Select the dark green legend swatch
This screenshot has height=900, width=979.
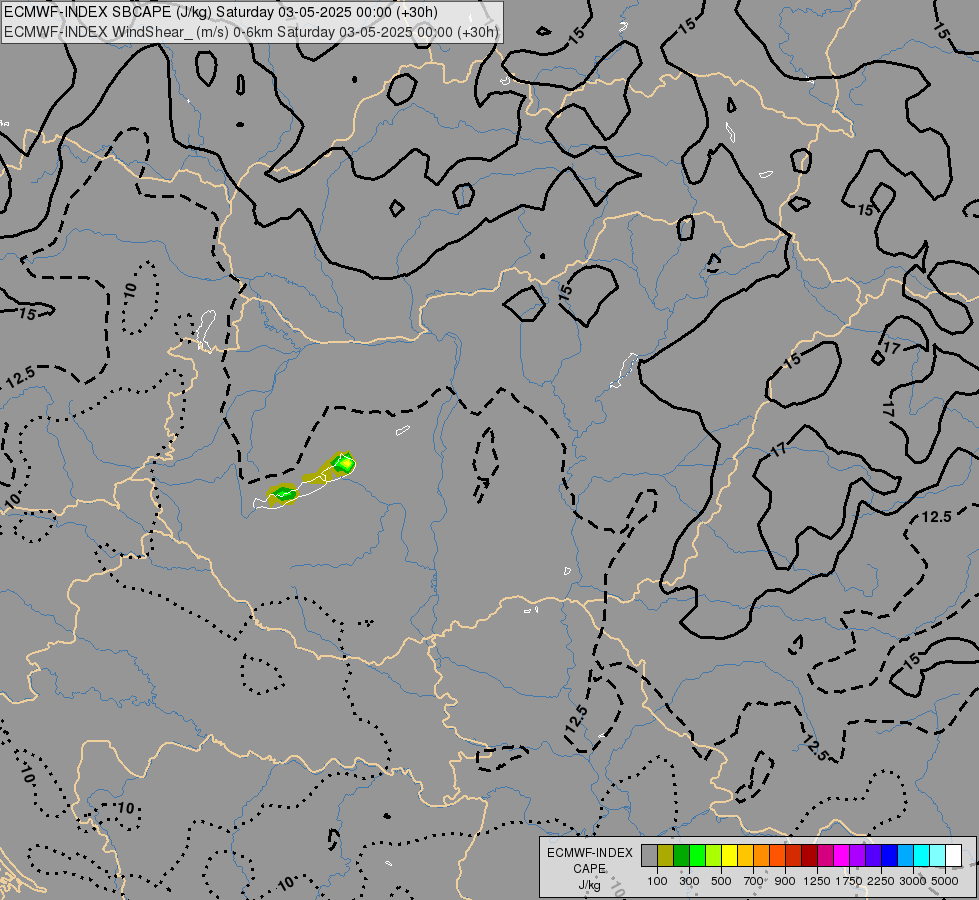click(x=682, y=855)
